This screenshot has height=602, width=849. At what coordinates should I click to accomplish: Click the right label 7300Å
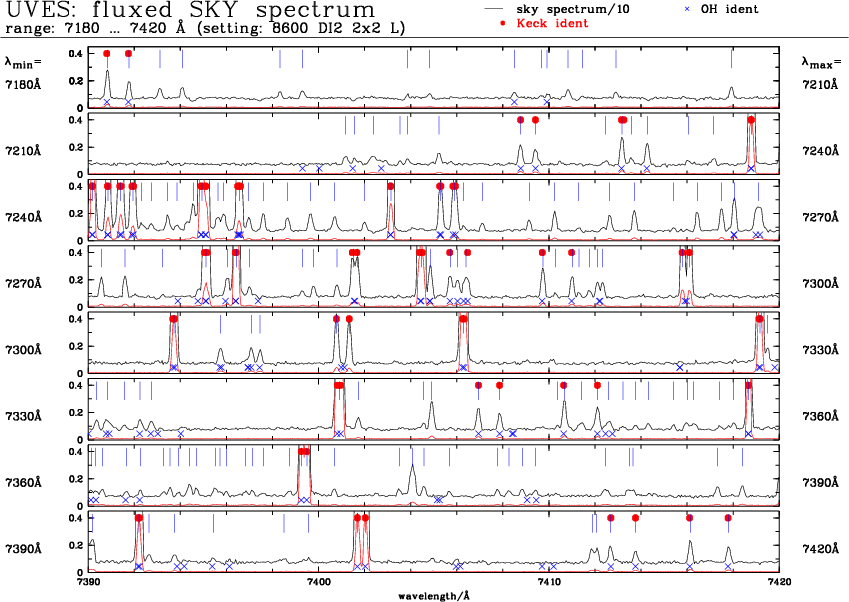point(820,284)
